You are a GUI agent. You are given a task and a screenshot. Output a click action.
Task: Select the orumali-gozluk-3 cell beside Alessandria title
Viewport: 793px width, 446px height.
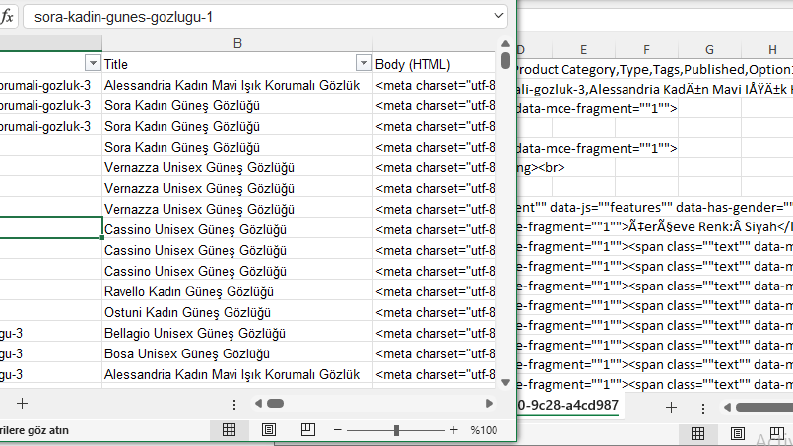pyautogui.click(x=51, y=85)
